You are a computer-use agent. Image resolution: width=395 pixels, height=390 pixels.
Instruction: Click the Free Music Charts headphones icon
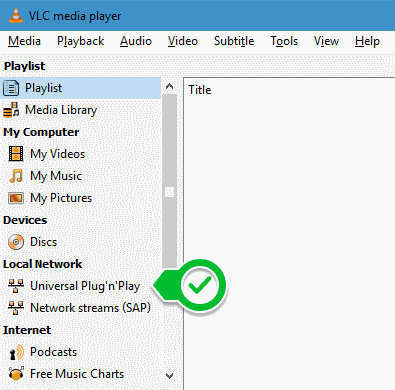tap(16, 374)
